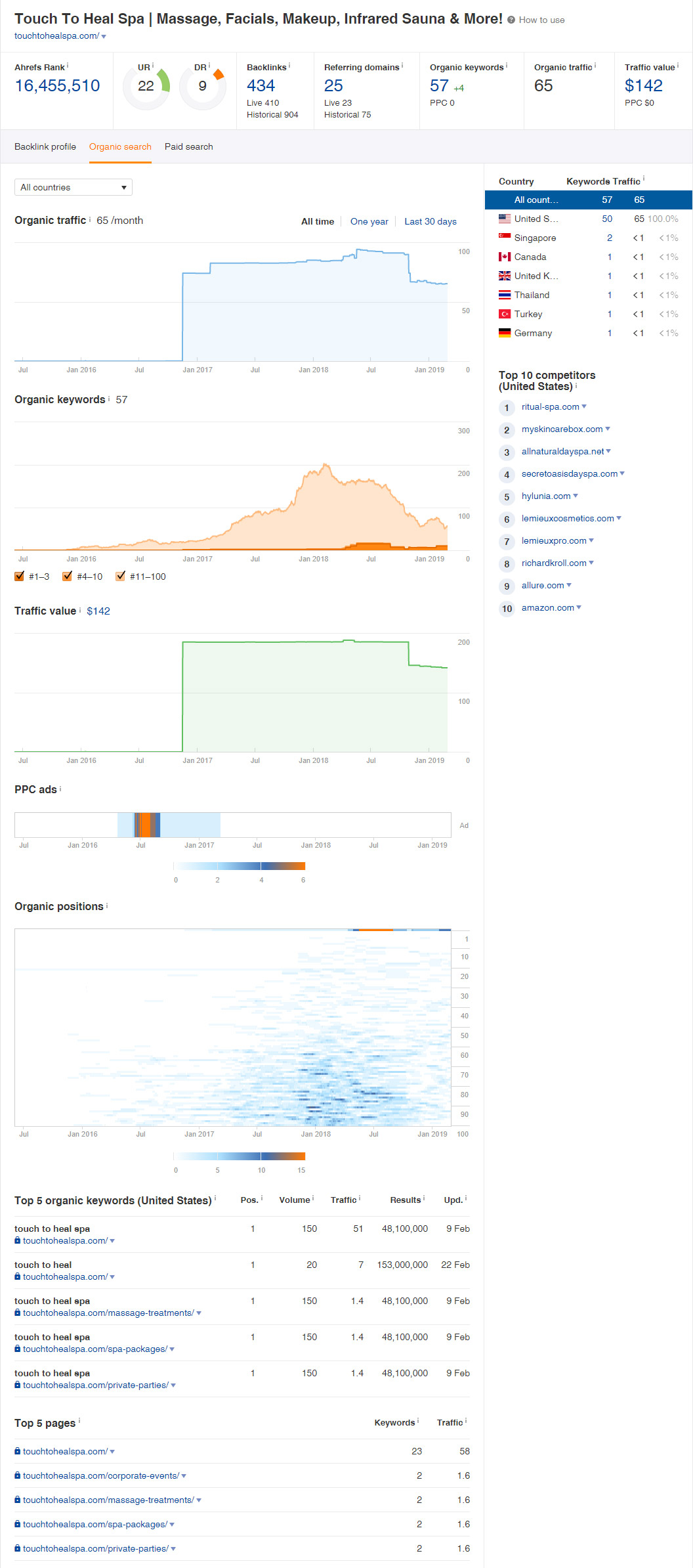Click the United States flag icon
This screenshot has height=1568, width=693.
[x=505, y=219]
